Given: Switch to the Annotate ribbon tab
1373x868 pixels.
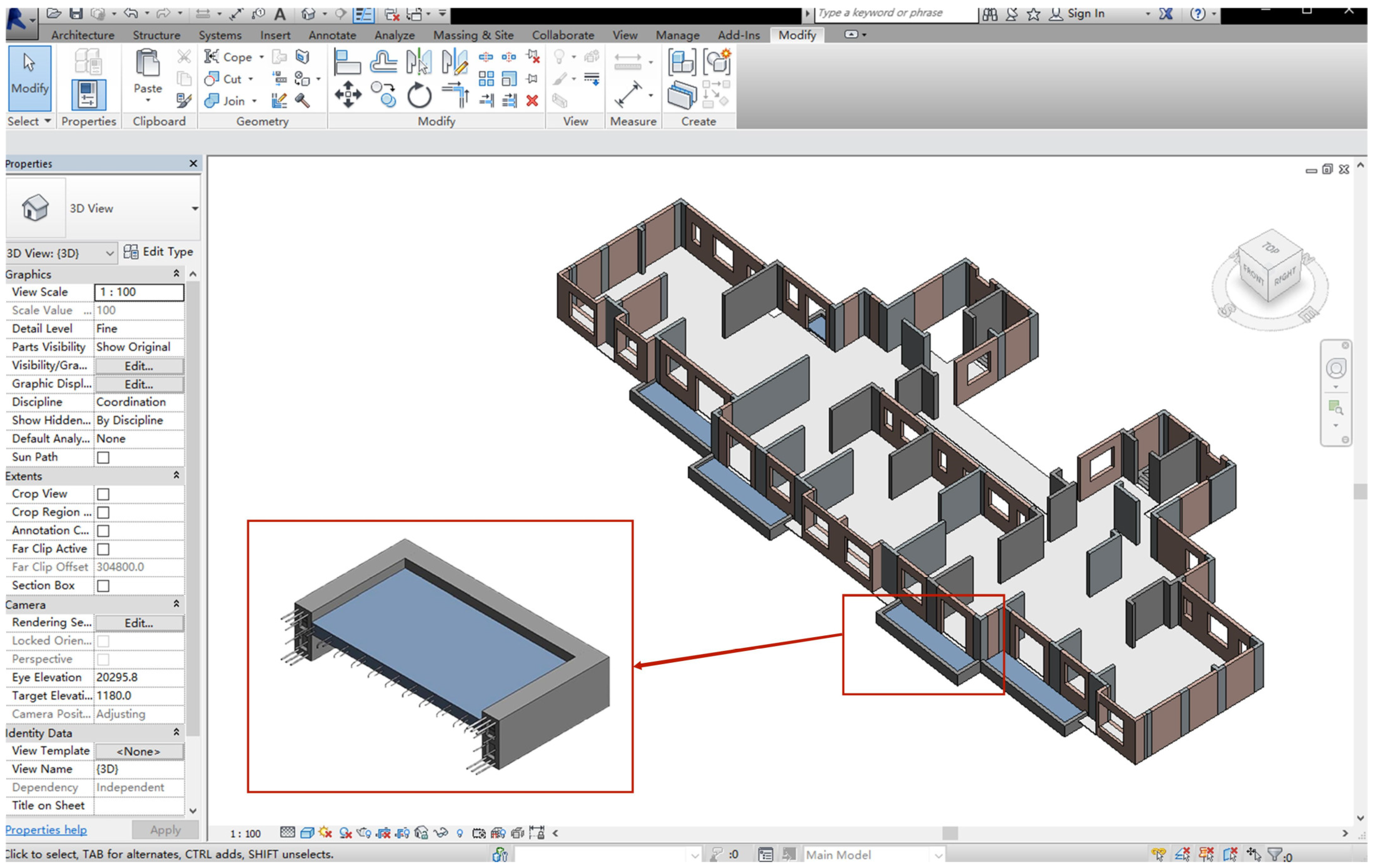Looking at the screenshot, I should (x=332, y=35).
